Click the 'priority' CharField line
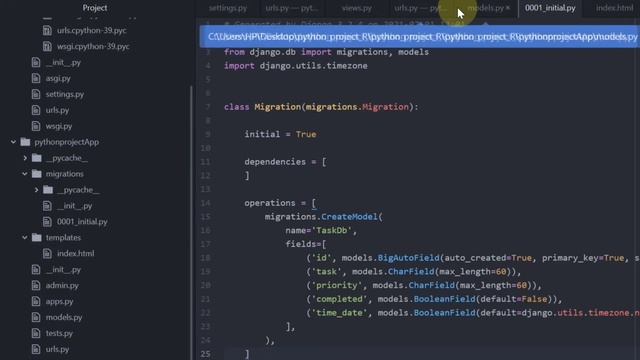 [x=424, y=285]
